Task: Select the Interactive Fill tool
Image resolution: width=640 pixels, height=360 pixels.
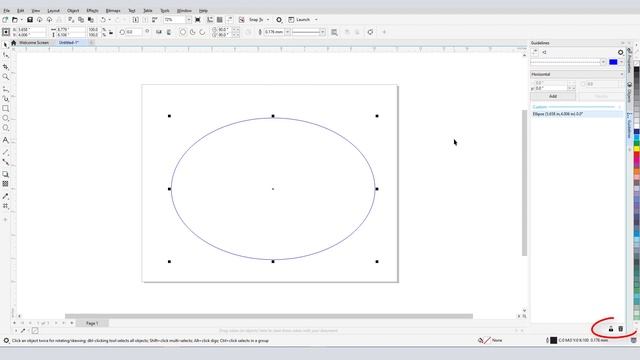Action: tap(6, 206)
